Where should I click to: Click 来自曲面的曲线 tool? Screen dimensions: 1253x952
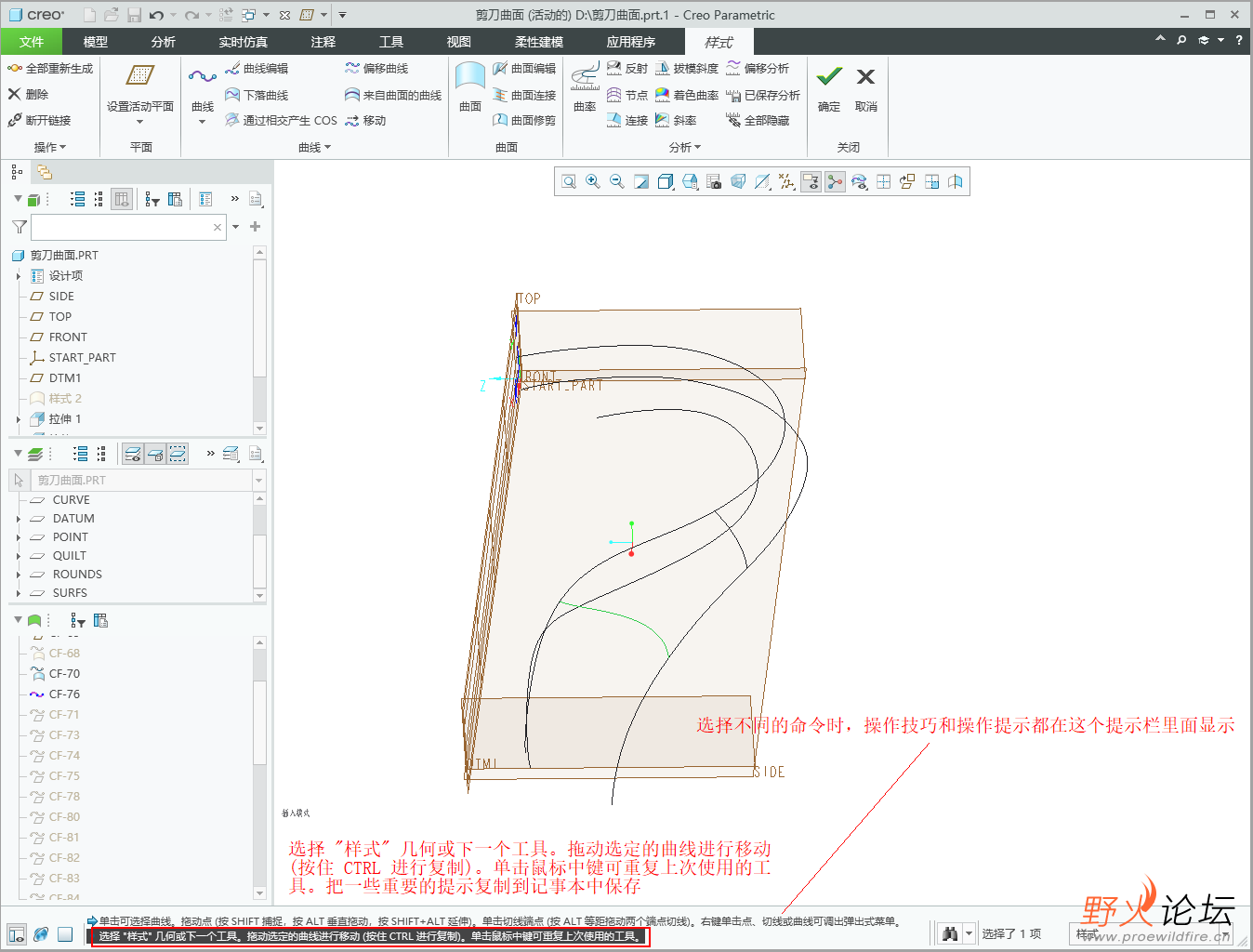pos(393,95)
